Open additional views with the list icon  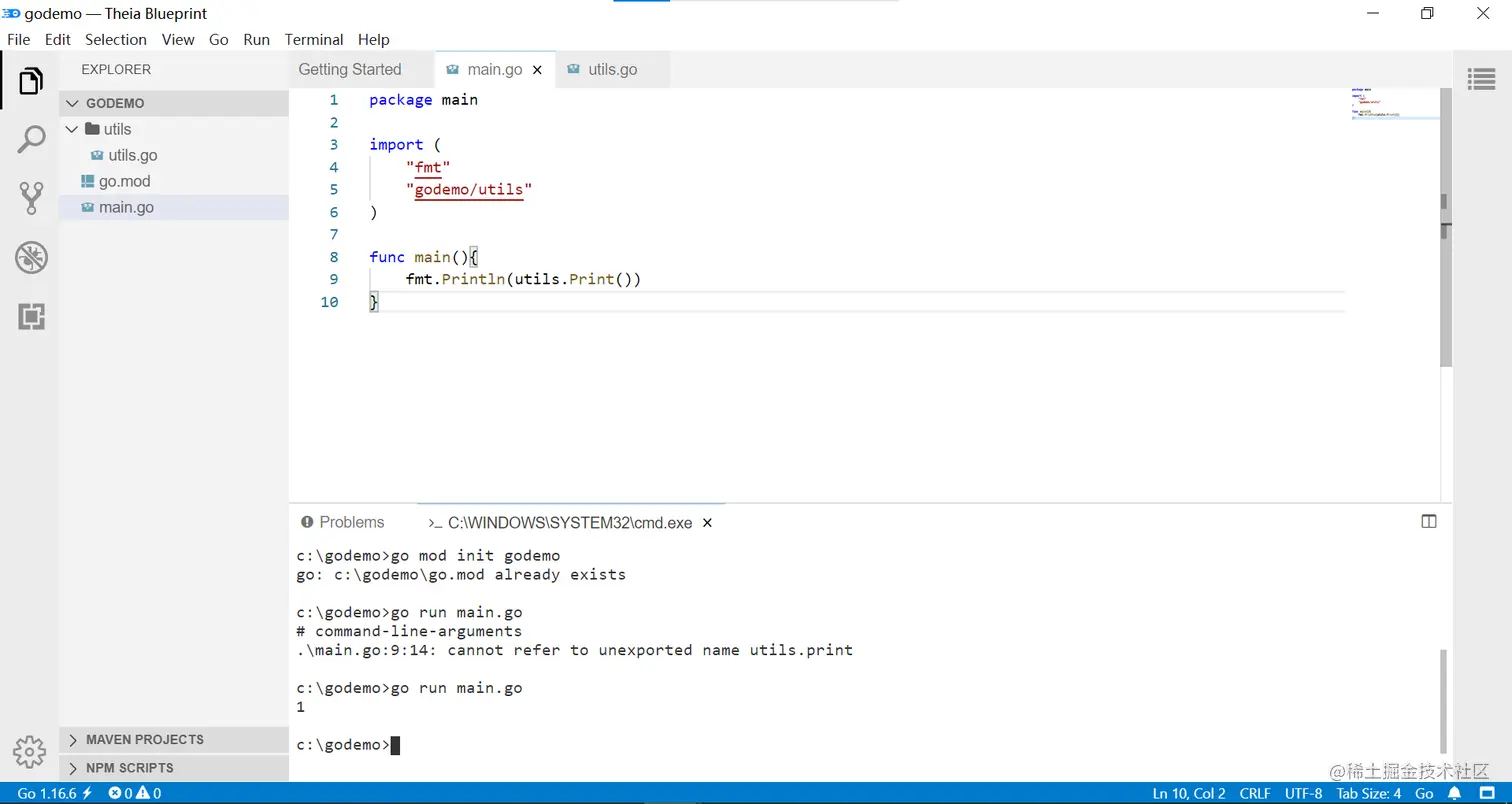coord(1482,78)
